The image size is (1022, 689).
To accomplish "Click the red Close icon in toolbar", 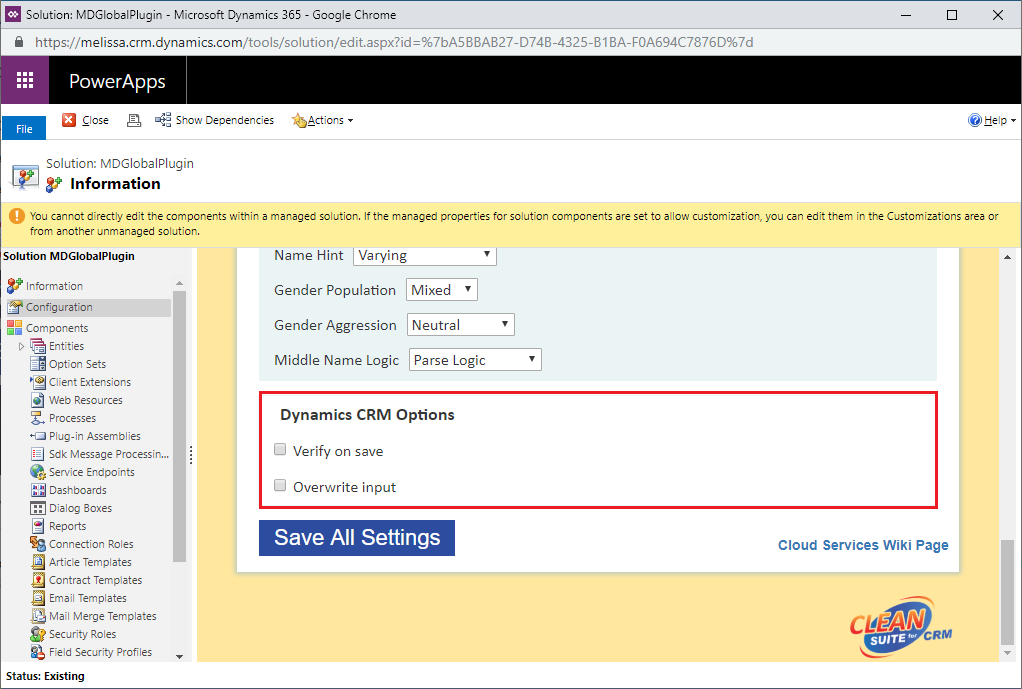I will tap(68, 120).
